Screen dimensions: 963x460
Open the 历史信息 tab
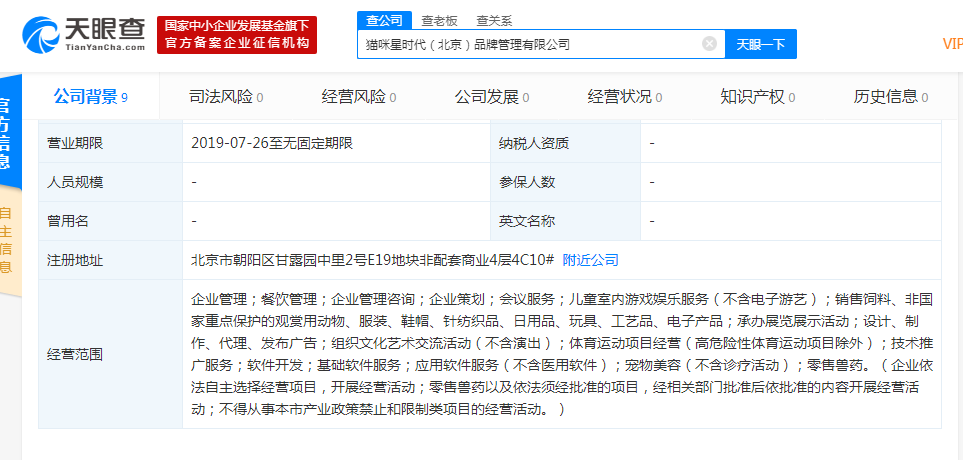coord(891,96)
